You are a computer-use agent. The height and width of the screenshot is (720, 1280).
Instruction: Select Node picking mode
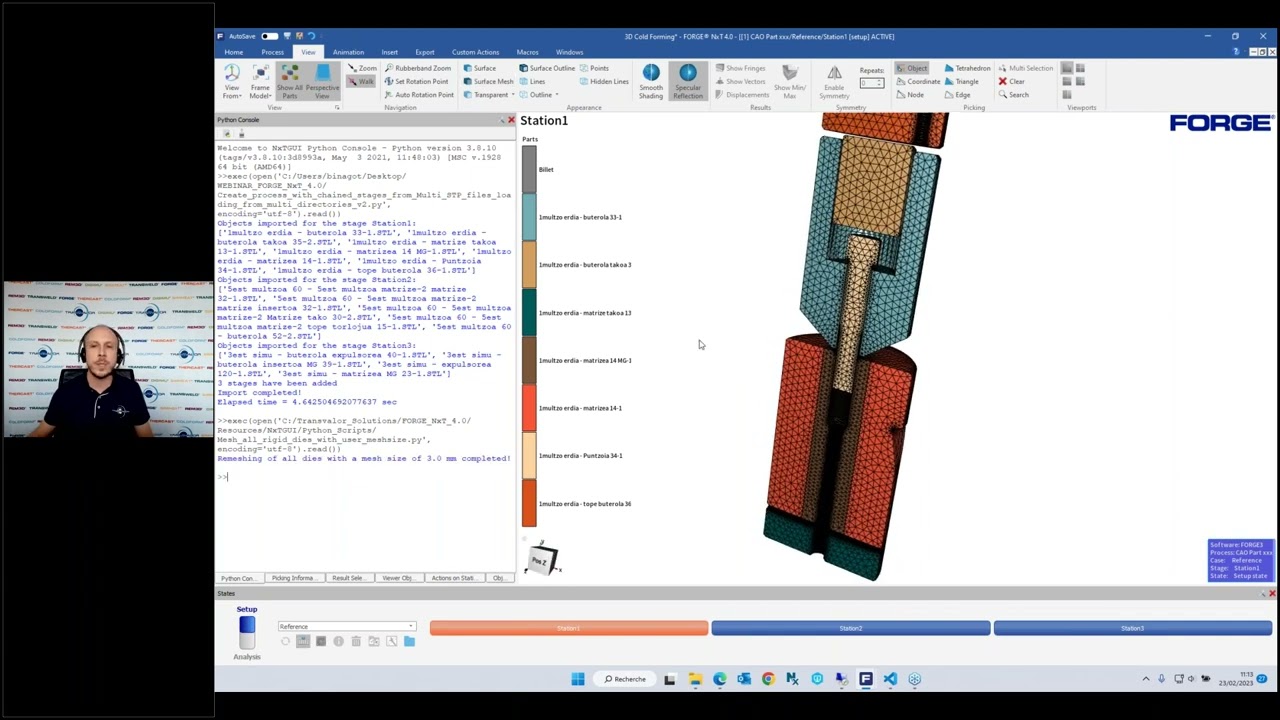click(909, 95)
